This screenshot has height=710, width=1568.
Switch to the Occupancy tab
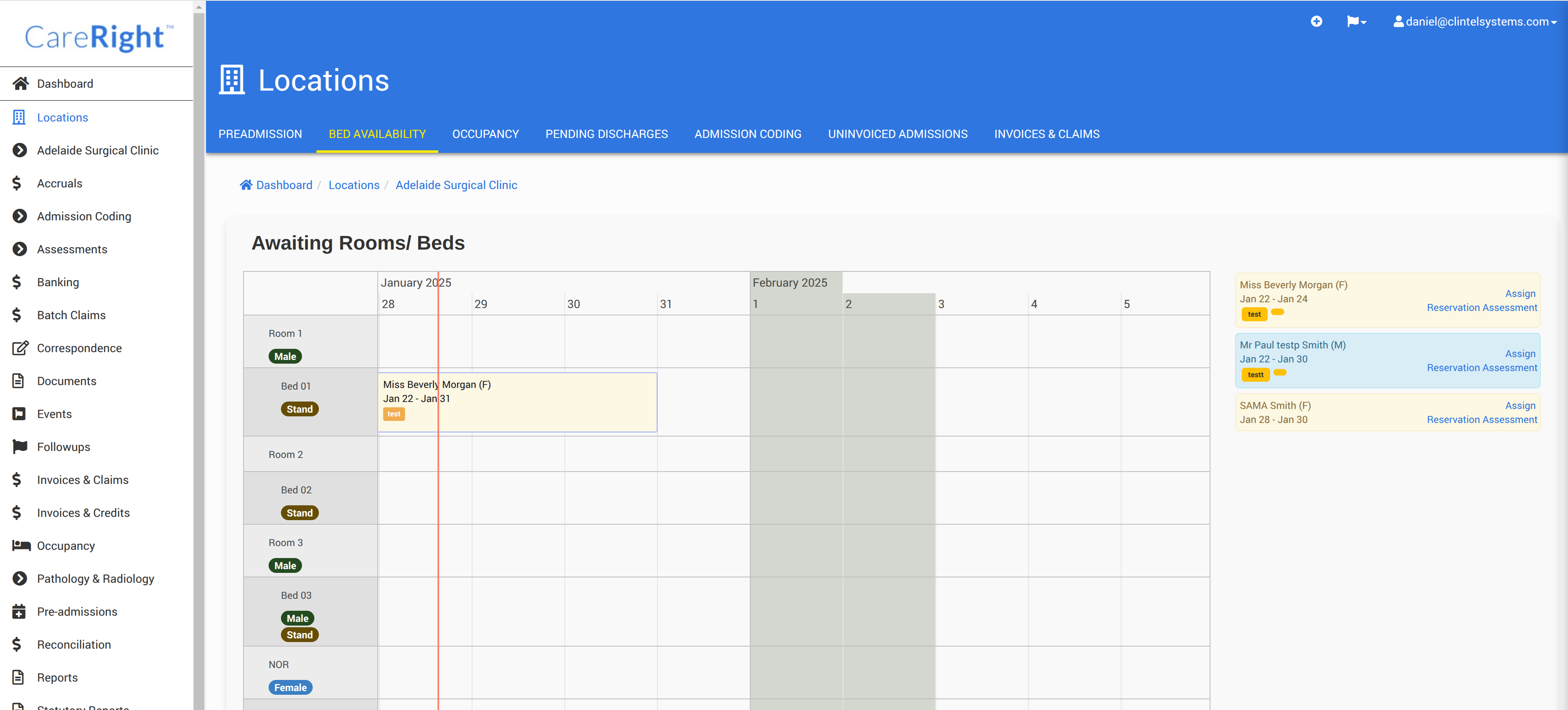click(x=485, y=134)
